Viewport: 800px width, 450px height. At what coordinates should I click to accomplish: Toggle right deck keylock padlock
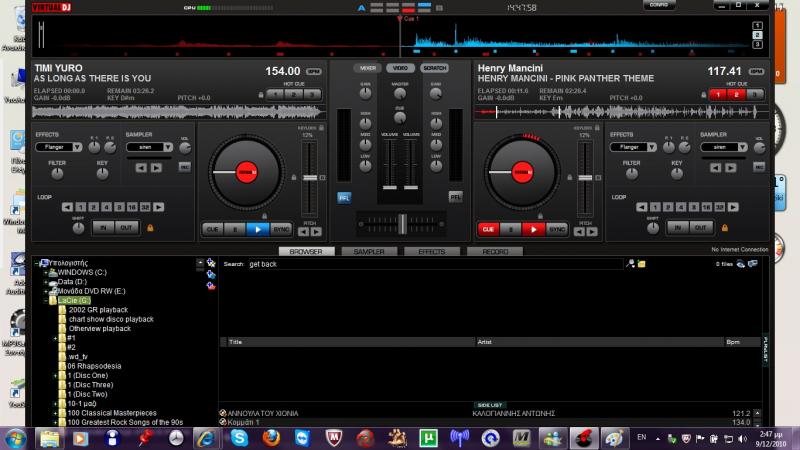click(597, 128)
